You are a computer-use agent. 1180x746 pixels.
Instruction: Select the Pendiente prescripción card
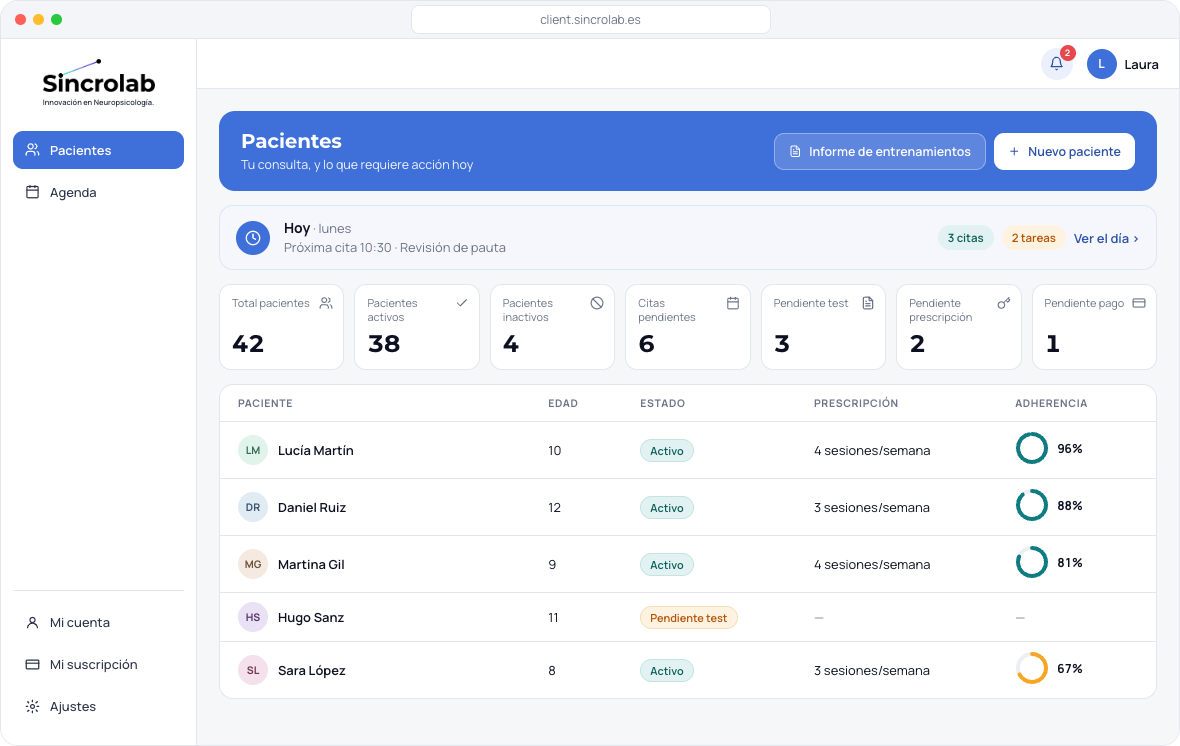click(x=959, y=327)
